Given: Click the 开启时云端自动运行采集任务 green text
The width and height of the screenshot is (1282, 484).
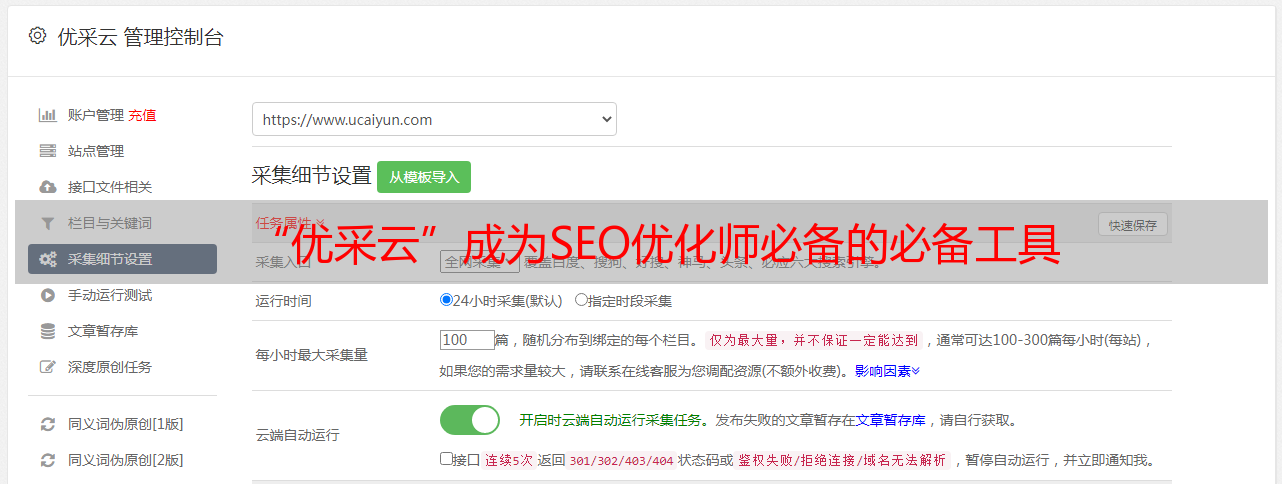Looking at the screenshot, I should [x=612, y=420].
